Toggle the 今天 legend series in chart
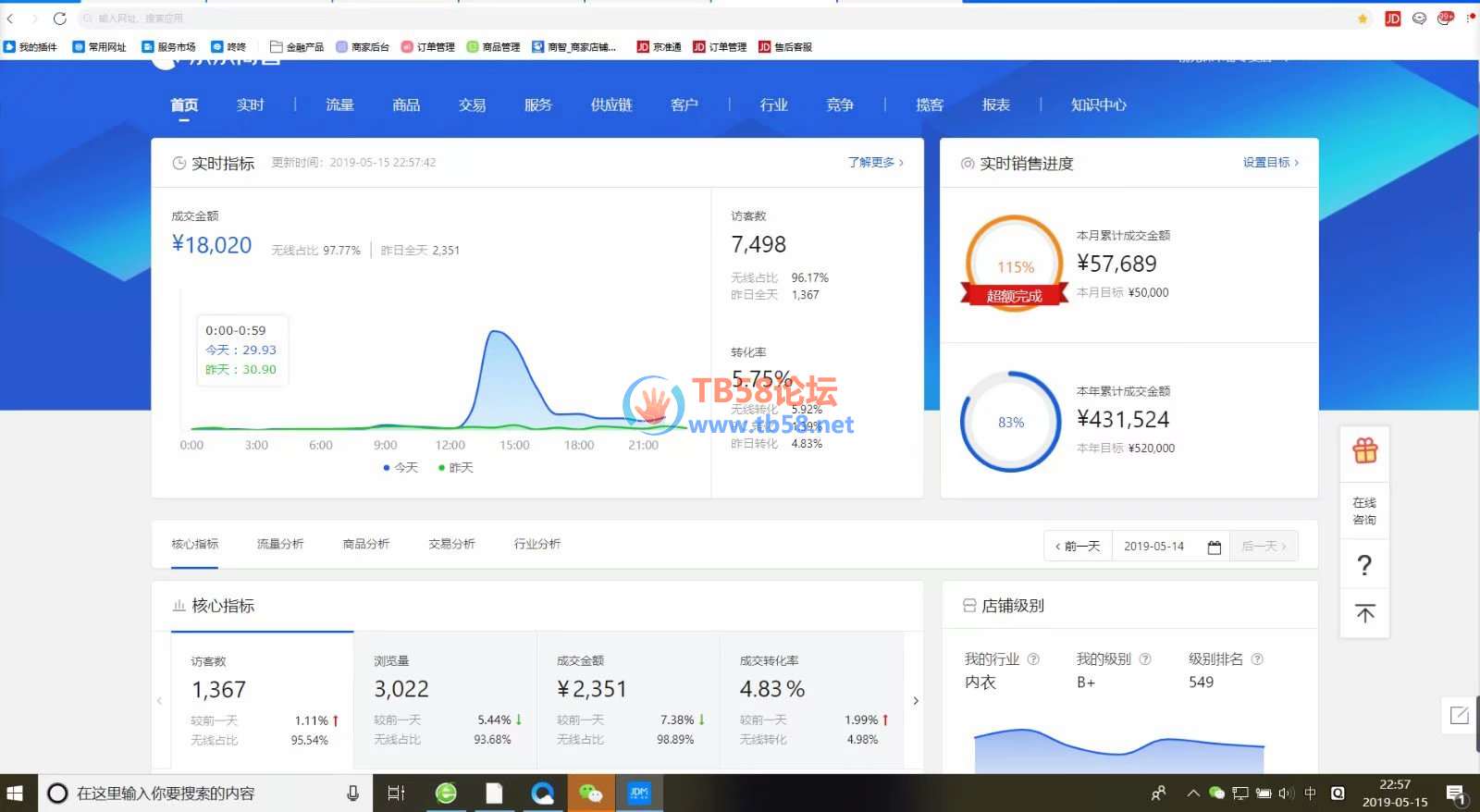The height and width of the screenshot is (812, 1480). [401, 468]
